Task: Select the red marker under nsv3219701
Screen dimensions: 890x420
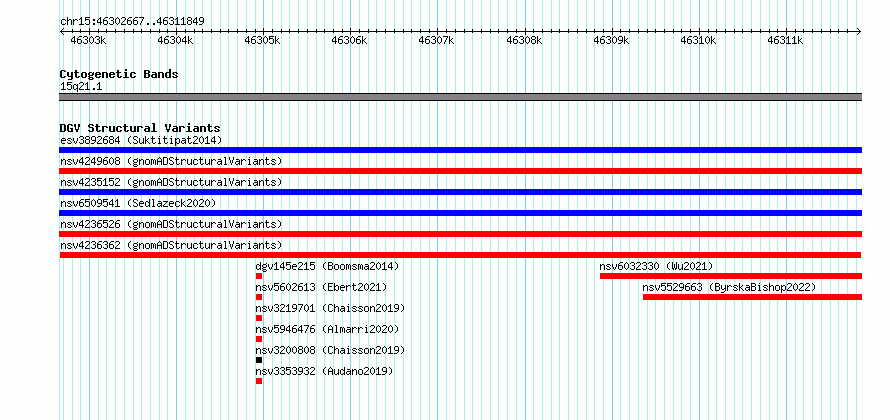Action: click(259, 318)
